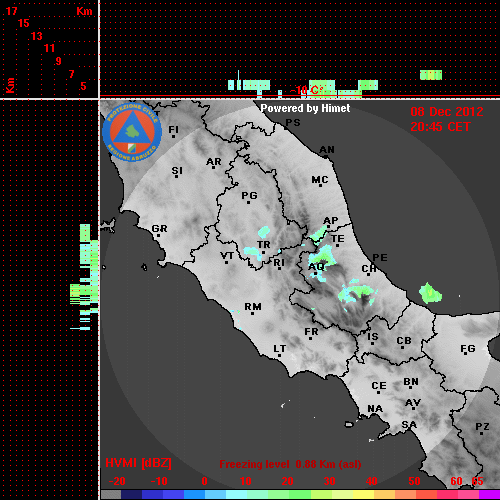500x500 pixels.
Task: Click the FG city label
Action: click(467, 349)
